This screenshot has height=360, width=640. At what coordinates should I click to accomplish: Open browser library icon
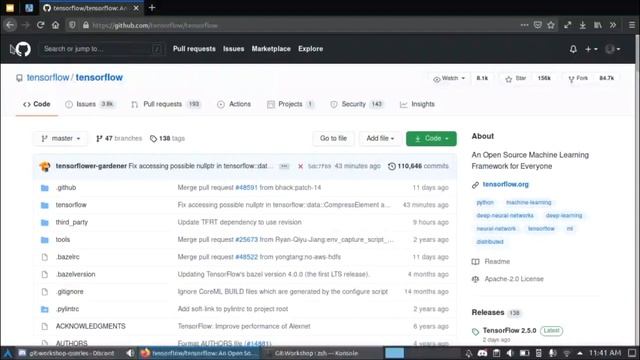598,25
